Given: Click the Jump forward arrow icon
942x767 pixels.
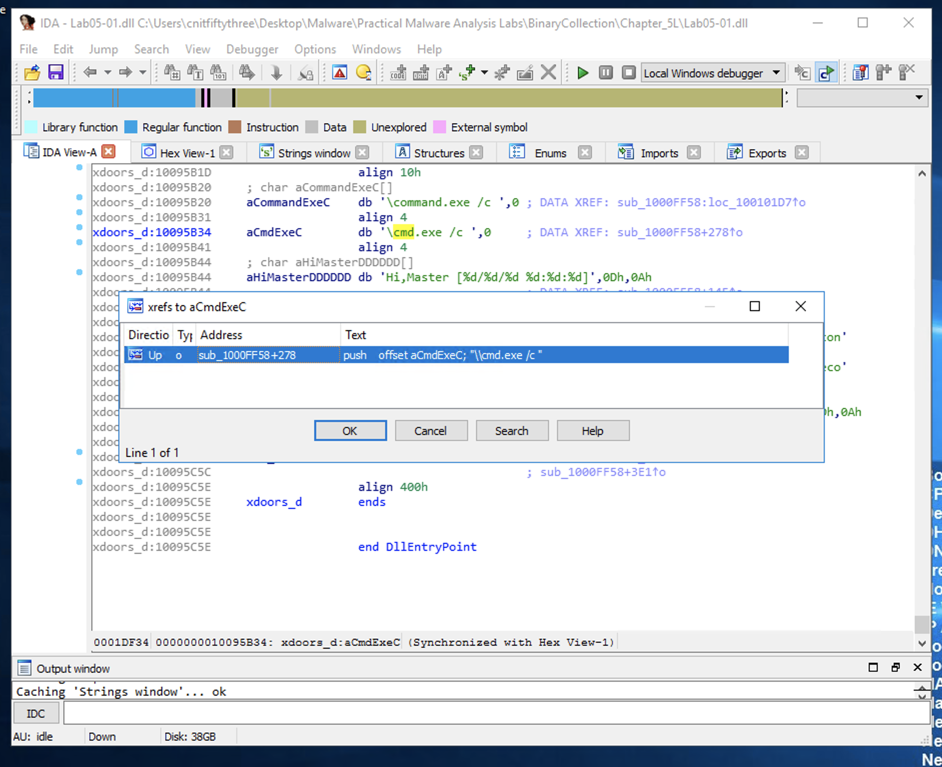Looking at the screenshot, I should pos(125,73).
